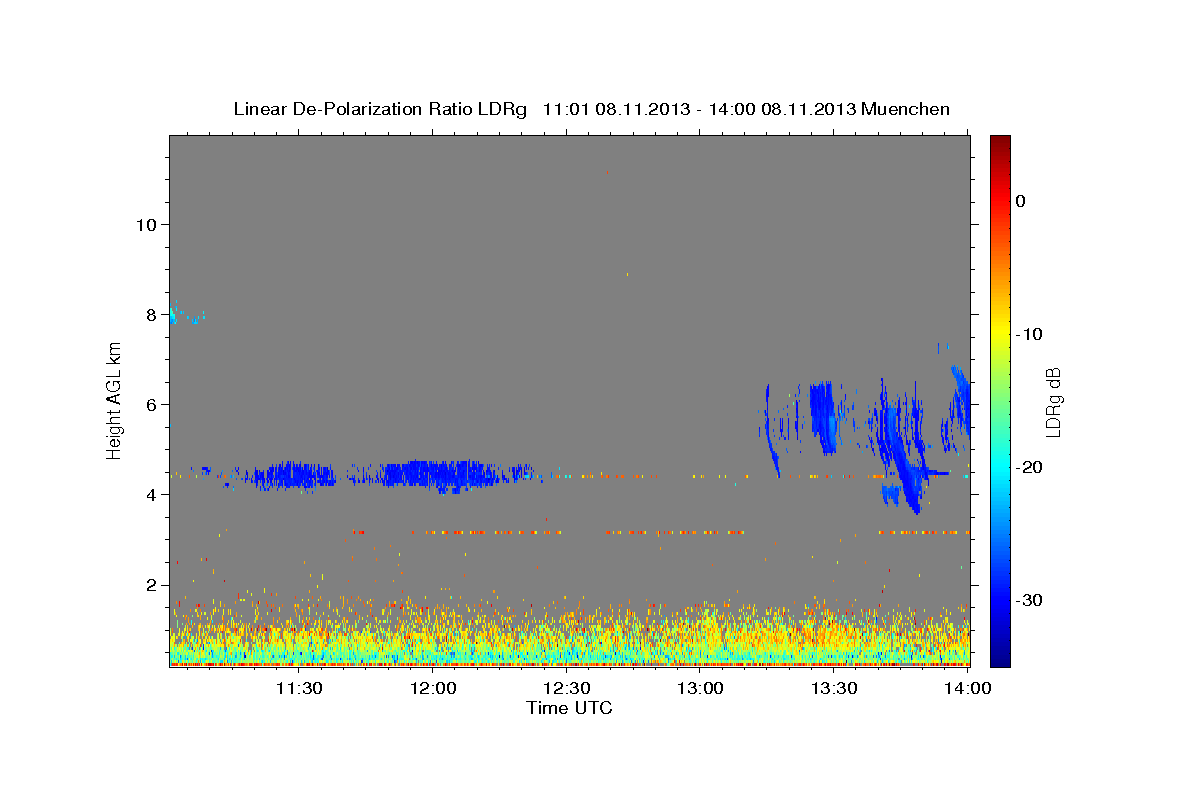Click the 'Time UTC' x-axis label
The width and height of the screenshot is (1200, 800).
point(569,708)
